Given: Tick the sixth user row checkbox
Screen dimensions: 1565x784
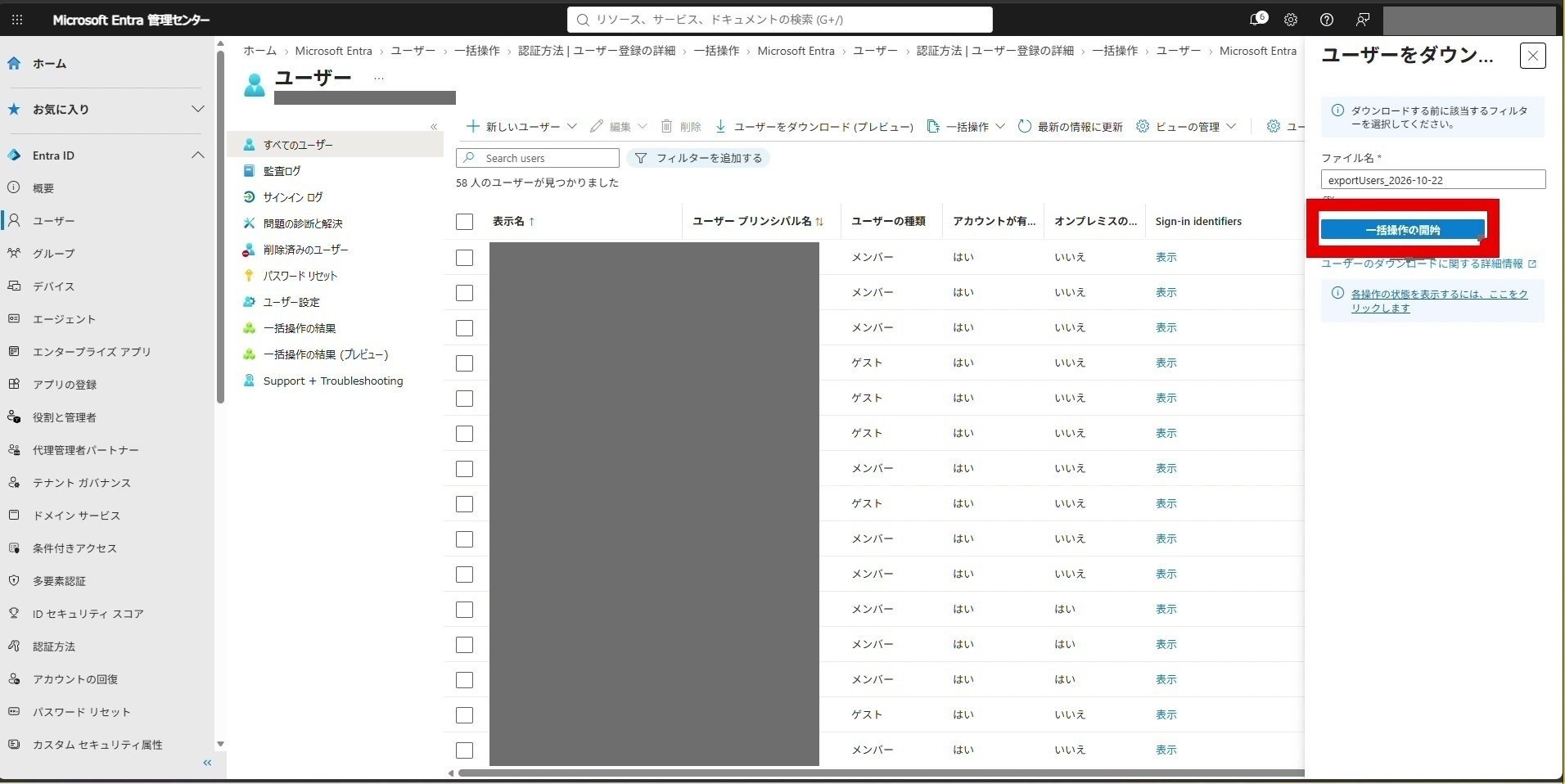Looking at the screenshot, I should (x=464, y=434).
